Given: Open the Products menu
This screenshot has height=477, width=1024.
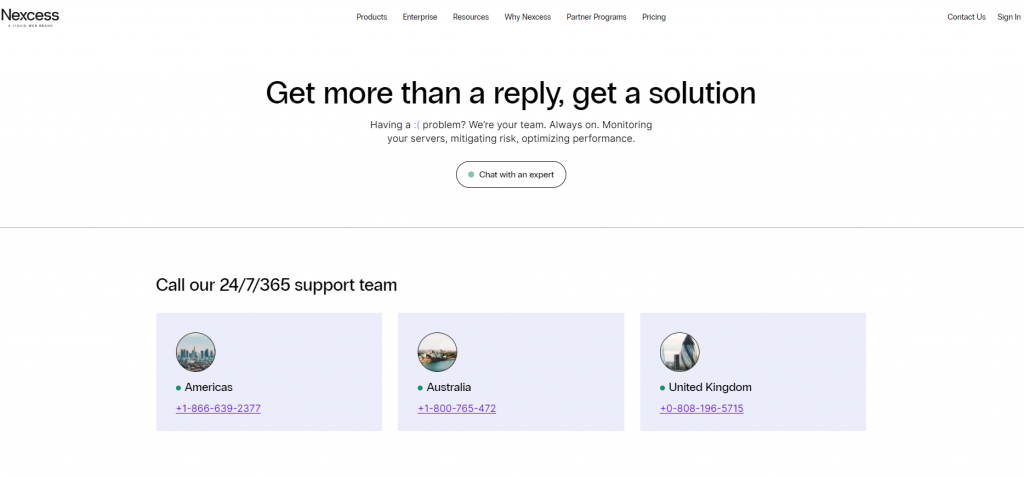Looking at the screenshot, I should 371,17.
